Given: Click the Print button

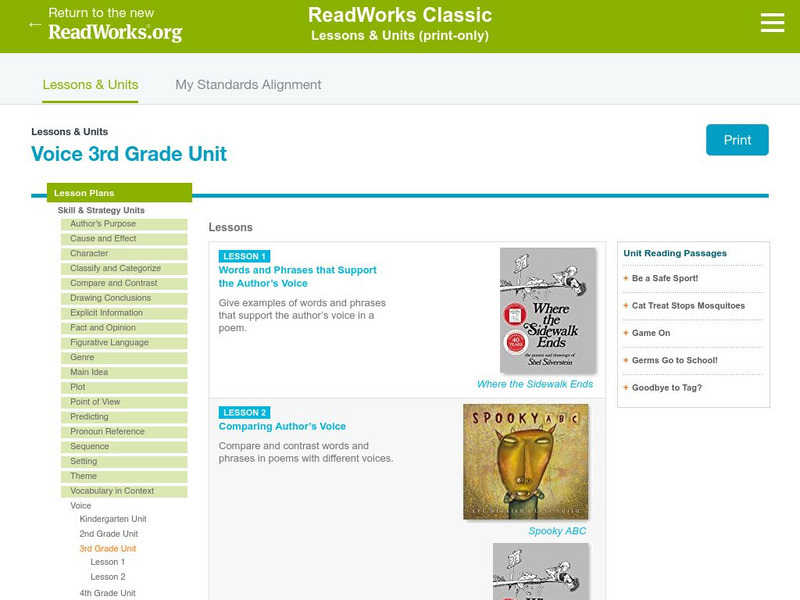Looking at the screenshot, I should (737, 140).
